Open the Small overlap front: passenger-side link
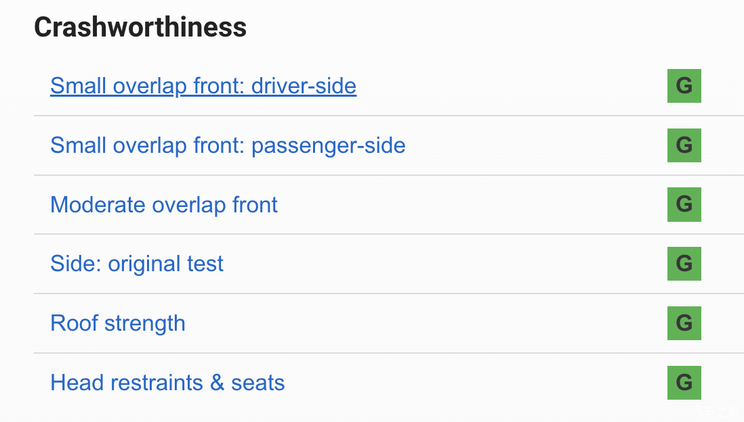The height and width of the screenshot is (422, 744). [x=227, y=146]
